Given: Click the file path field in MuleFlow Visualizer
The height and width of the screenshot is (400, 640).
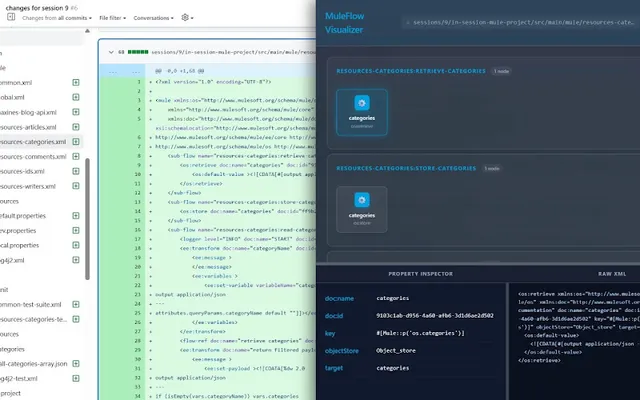Looking at the screenshot, I should coord(523,22).
